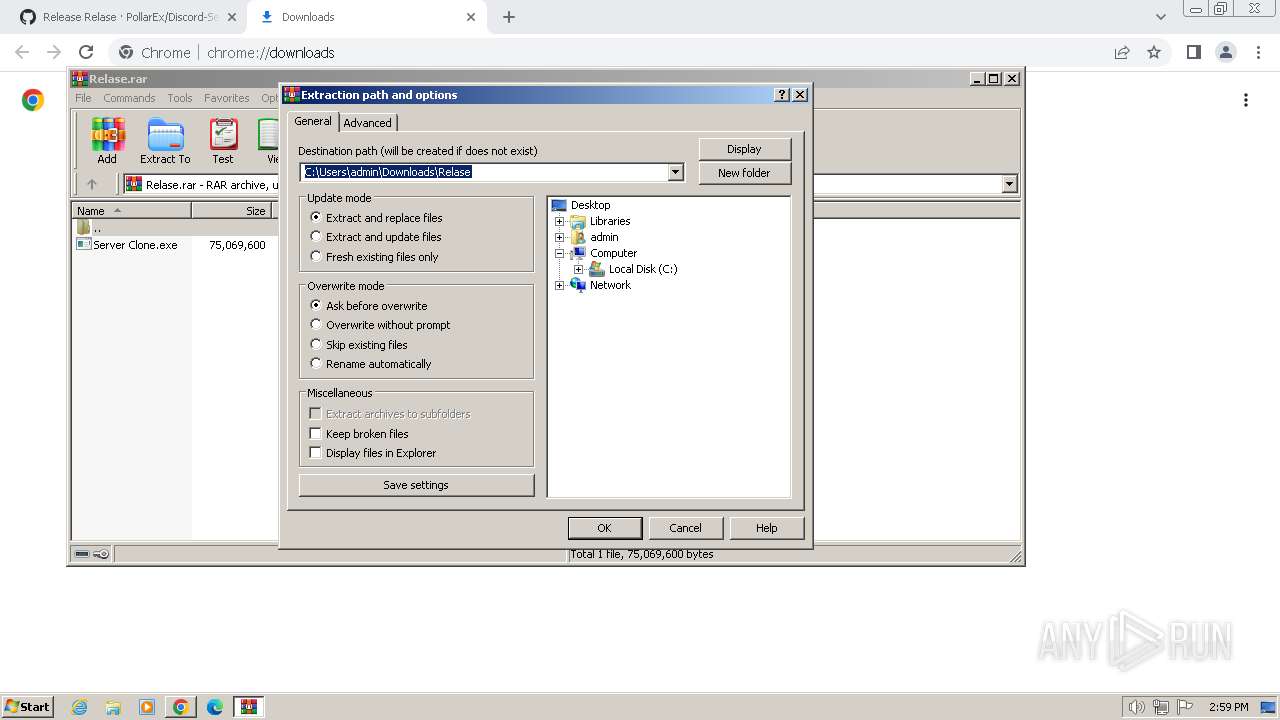Image resolution: width=1280 pixels, height=720 pixels.
Task: Close the Downloads tab
Action: [472, 17]
